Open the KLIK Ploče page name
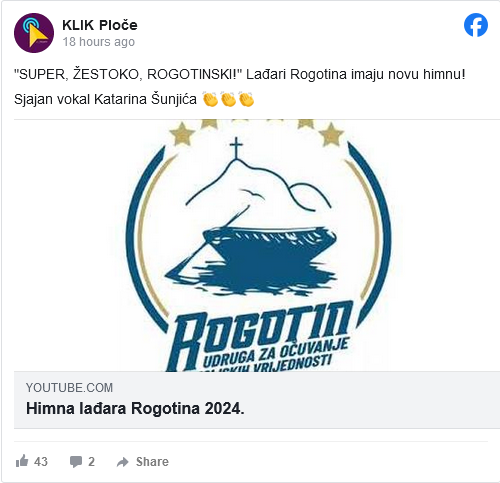 tap(100, 25)
